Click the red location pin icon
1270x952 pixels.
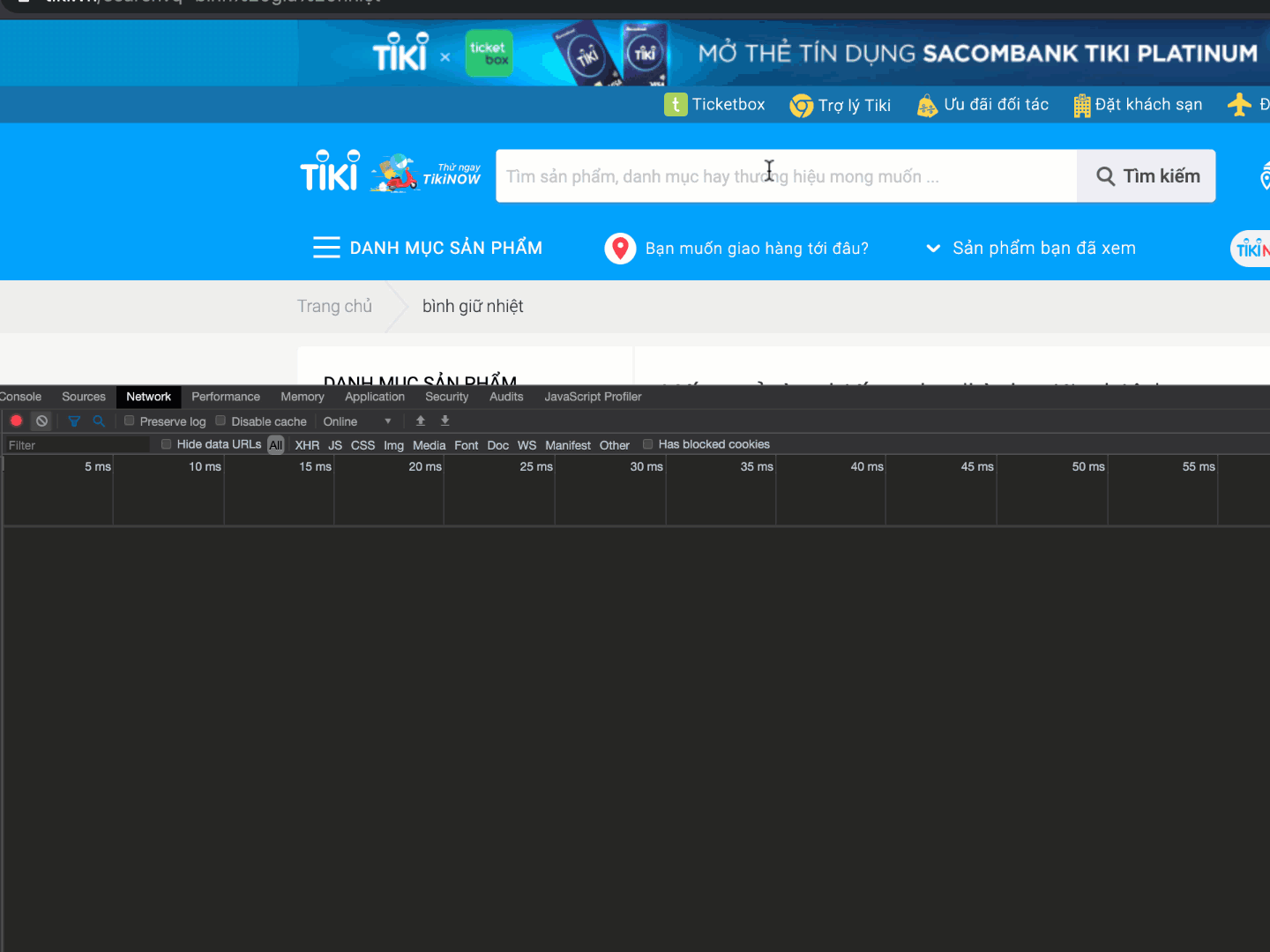620,249
